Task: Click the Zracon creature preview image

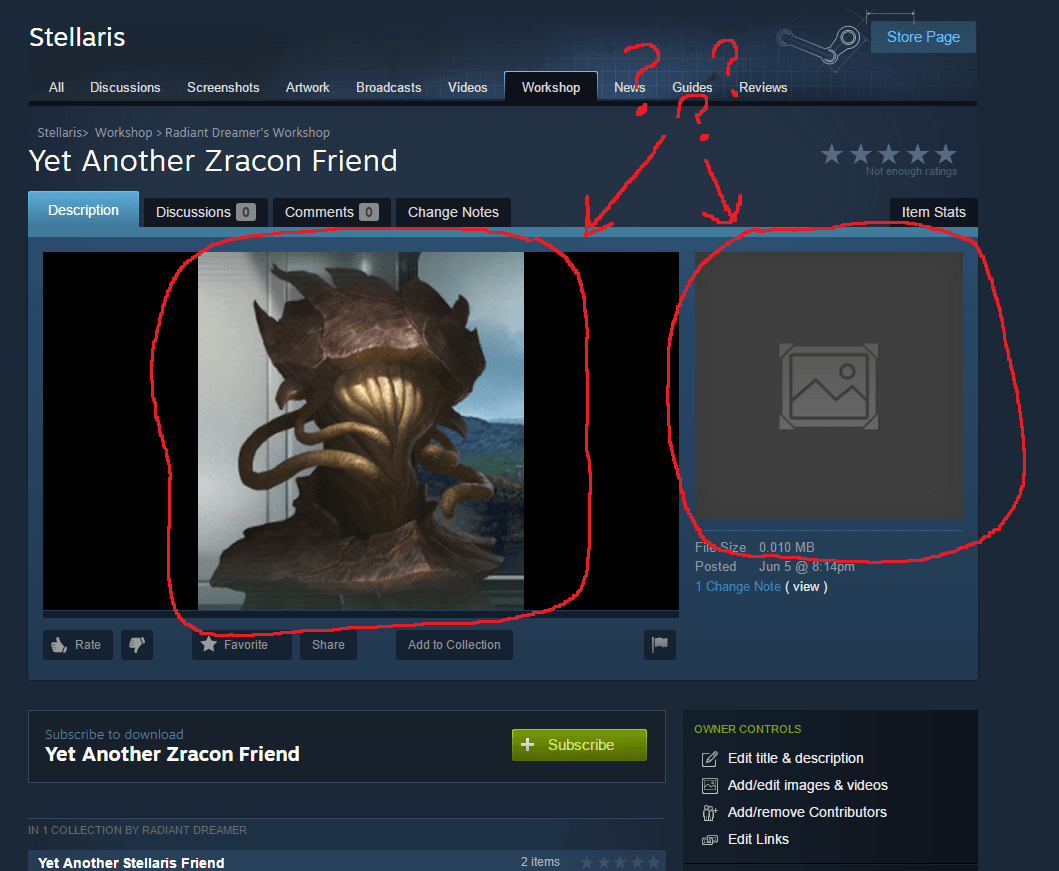Action: (360, 431)
